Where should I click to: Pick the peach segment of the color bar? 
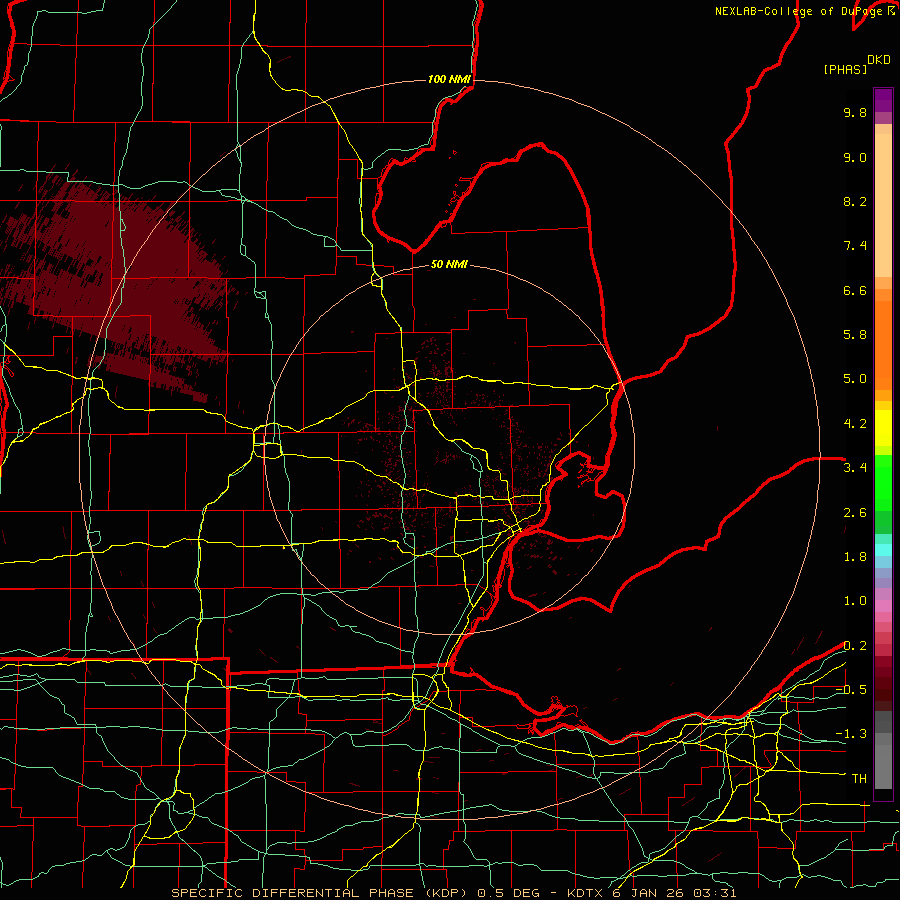pos(883,207)
